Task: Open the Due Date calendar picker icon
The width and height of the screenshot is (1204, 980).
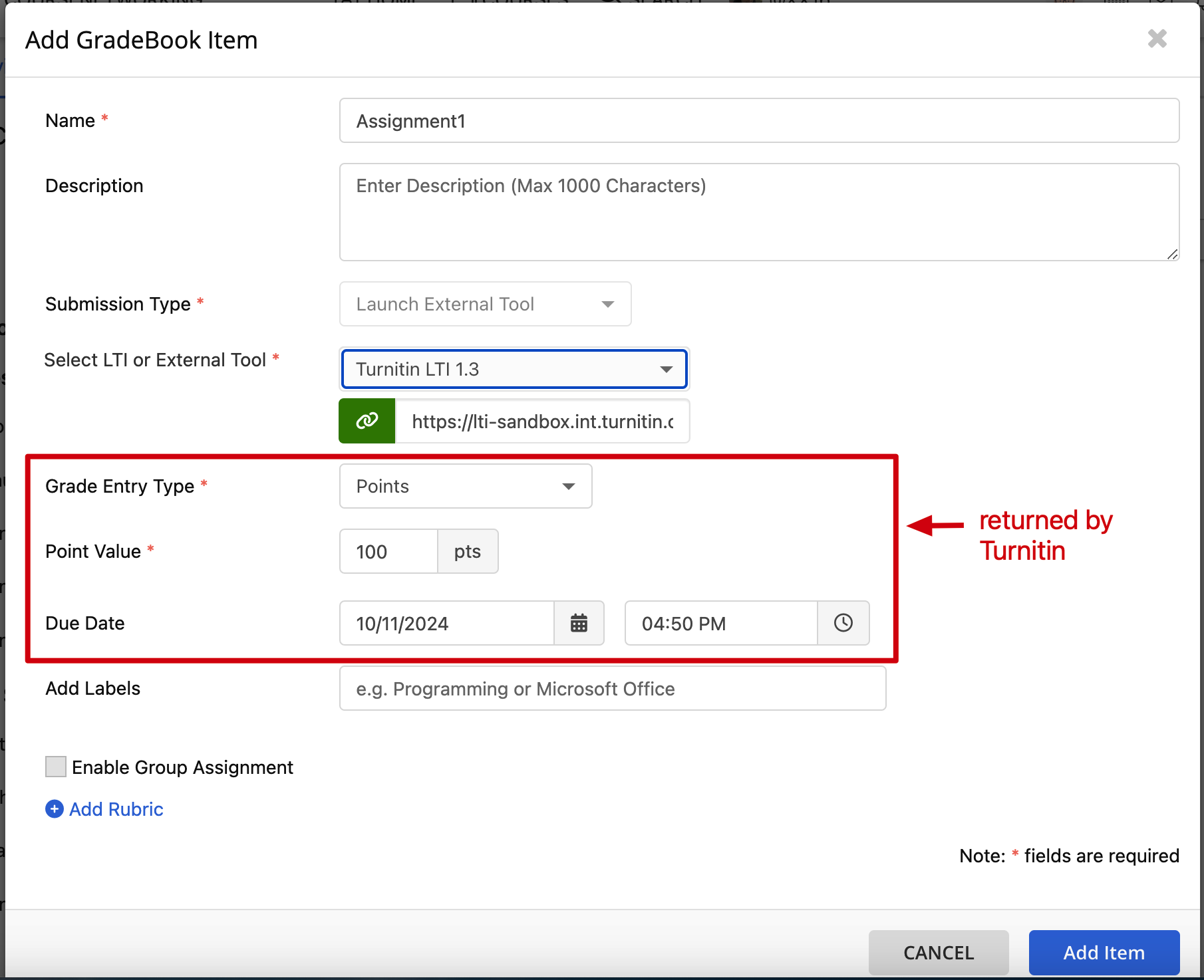Action: [579, 623]
